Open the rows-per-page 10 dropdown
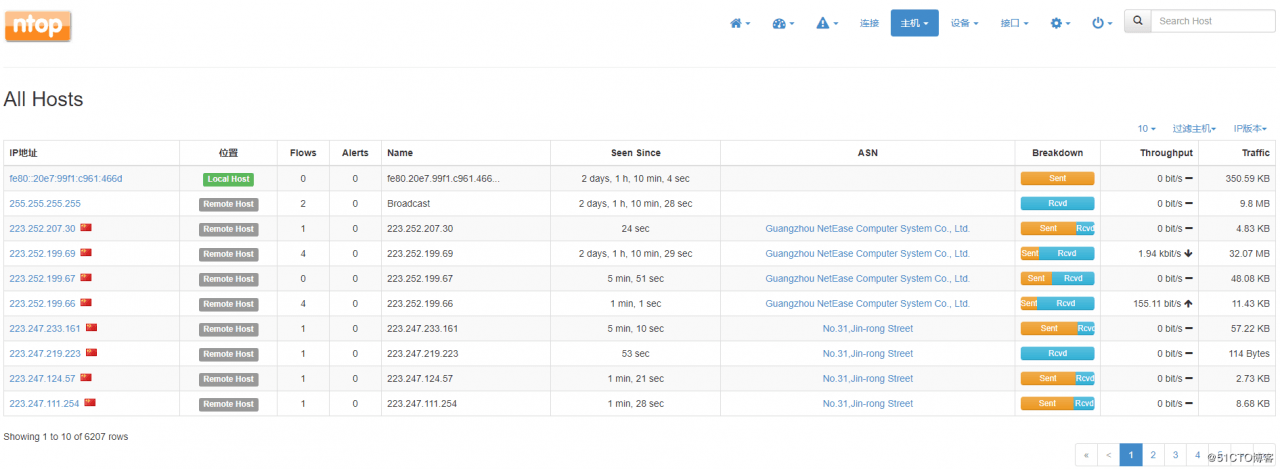1280x469 pixels. (1146, 129)
